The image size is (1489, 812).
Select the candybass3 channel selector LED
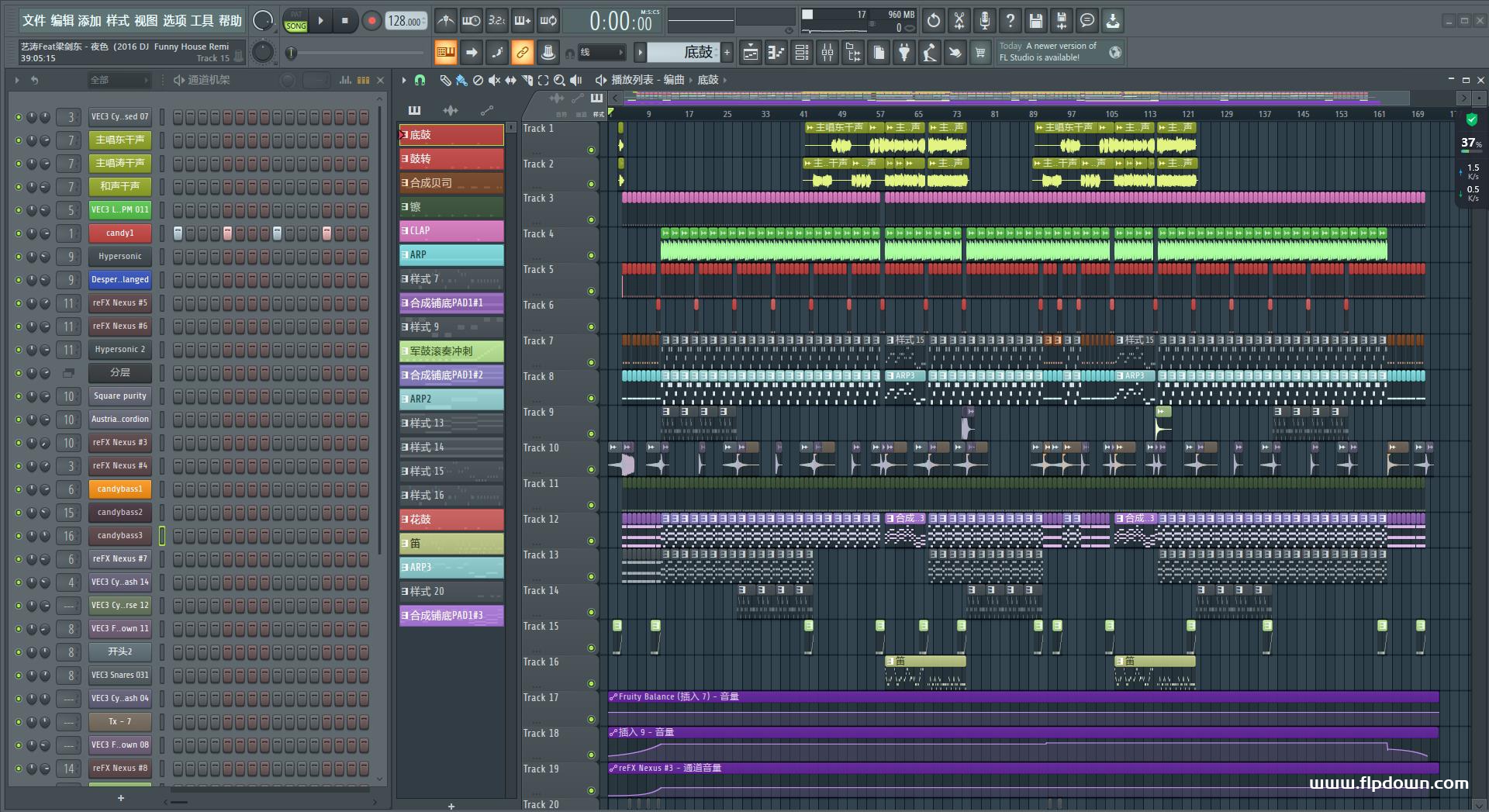[x=162, y=536]
